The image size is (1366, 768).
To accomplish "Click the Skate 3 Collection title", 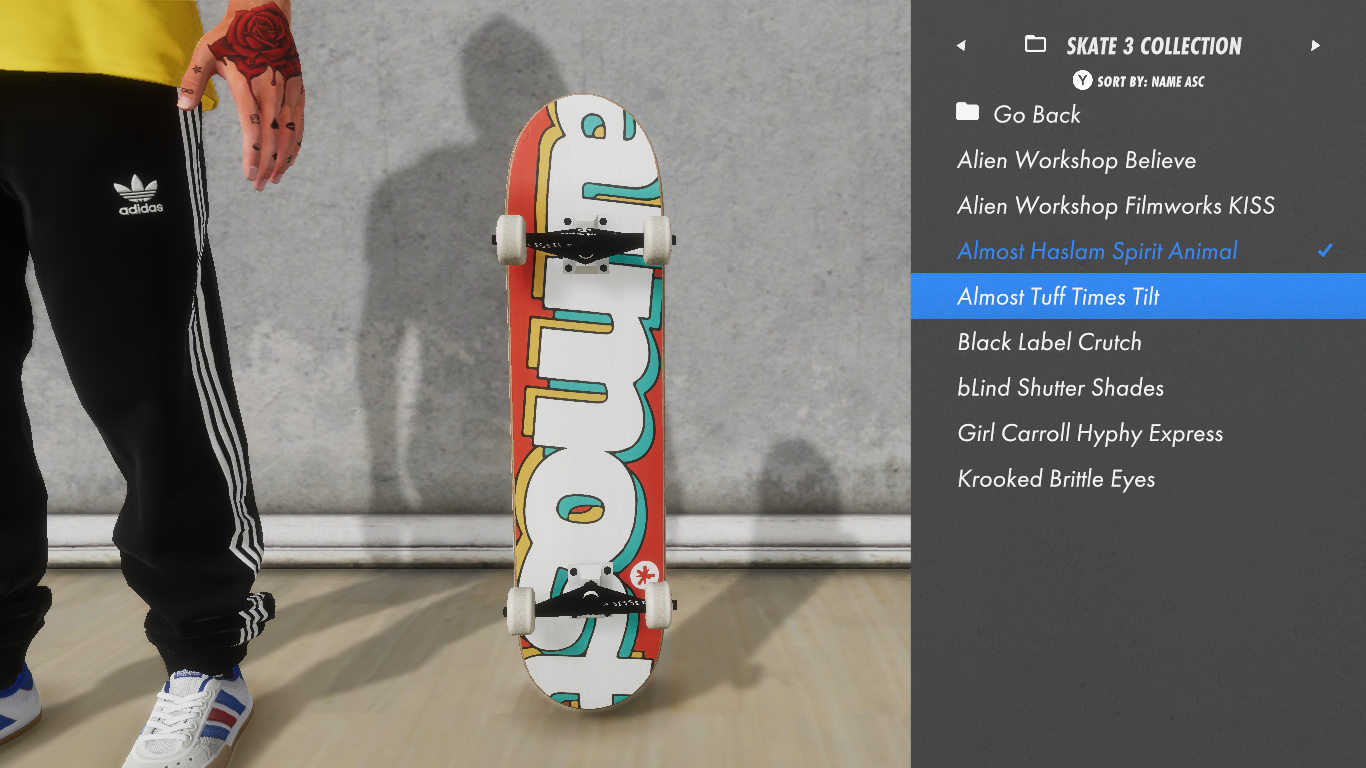I will click(x=1153, y=46).
